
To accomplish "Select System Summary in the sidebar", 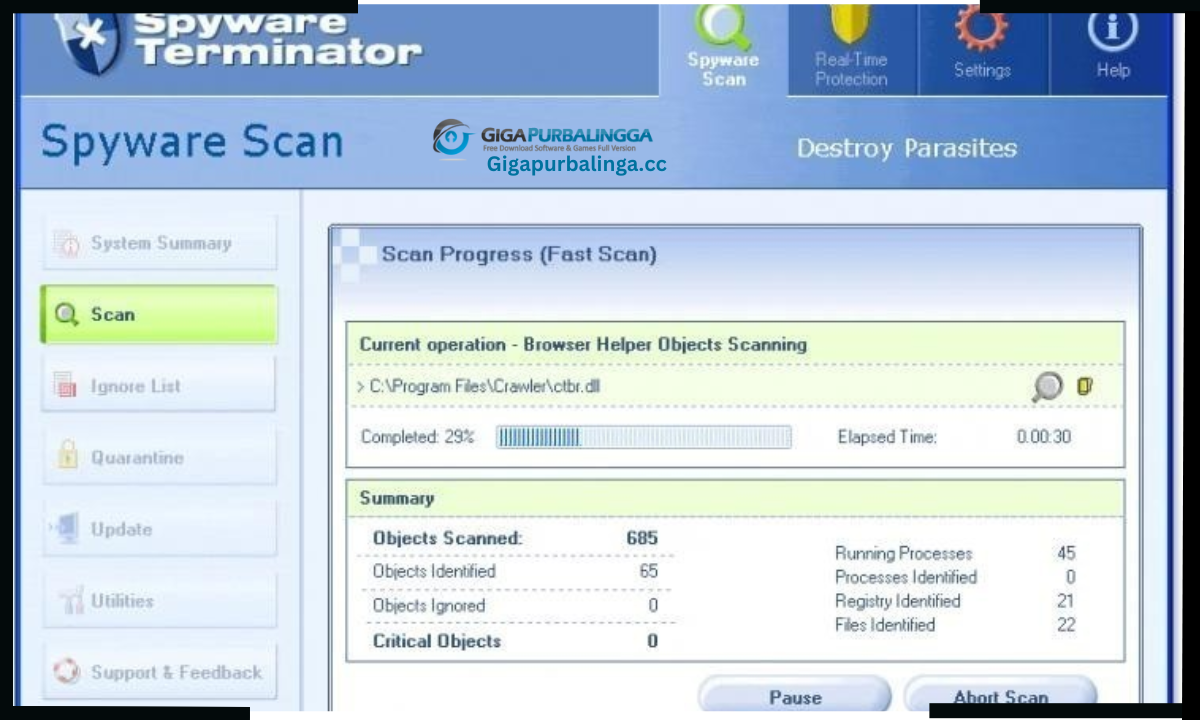I will click(159, 243).
